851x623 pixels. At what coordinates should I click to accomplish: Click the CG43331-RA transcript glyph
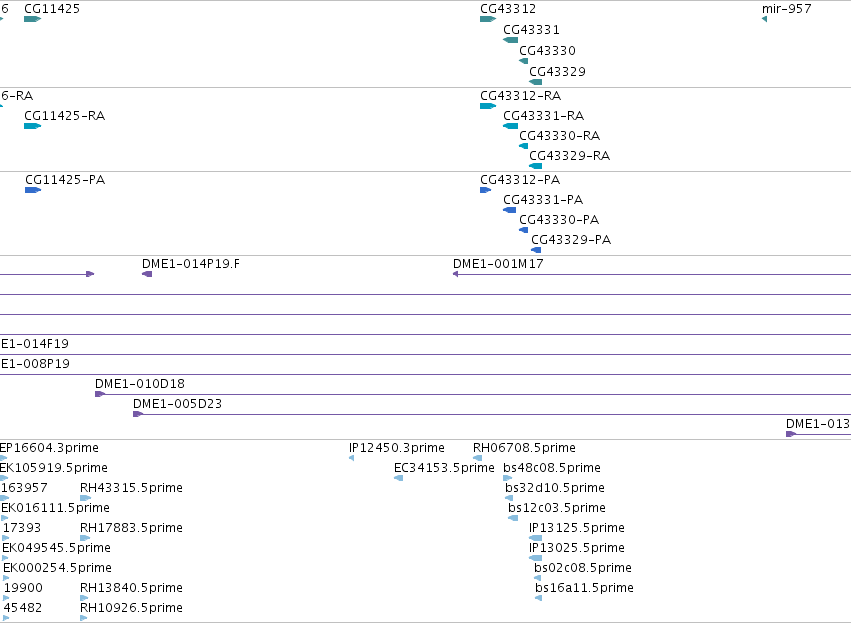click(x=511, y=126)
